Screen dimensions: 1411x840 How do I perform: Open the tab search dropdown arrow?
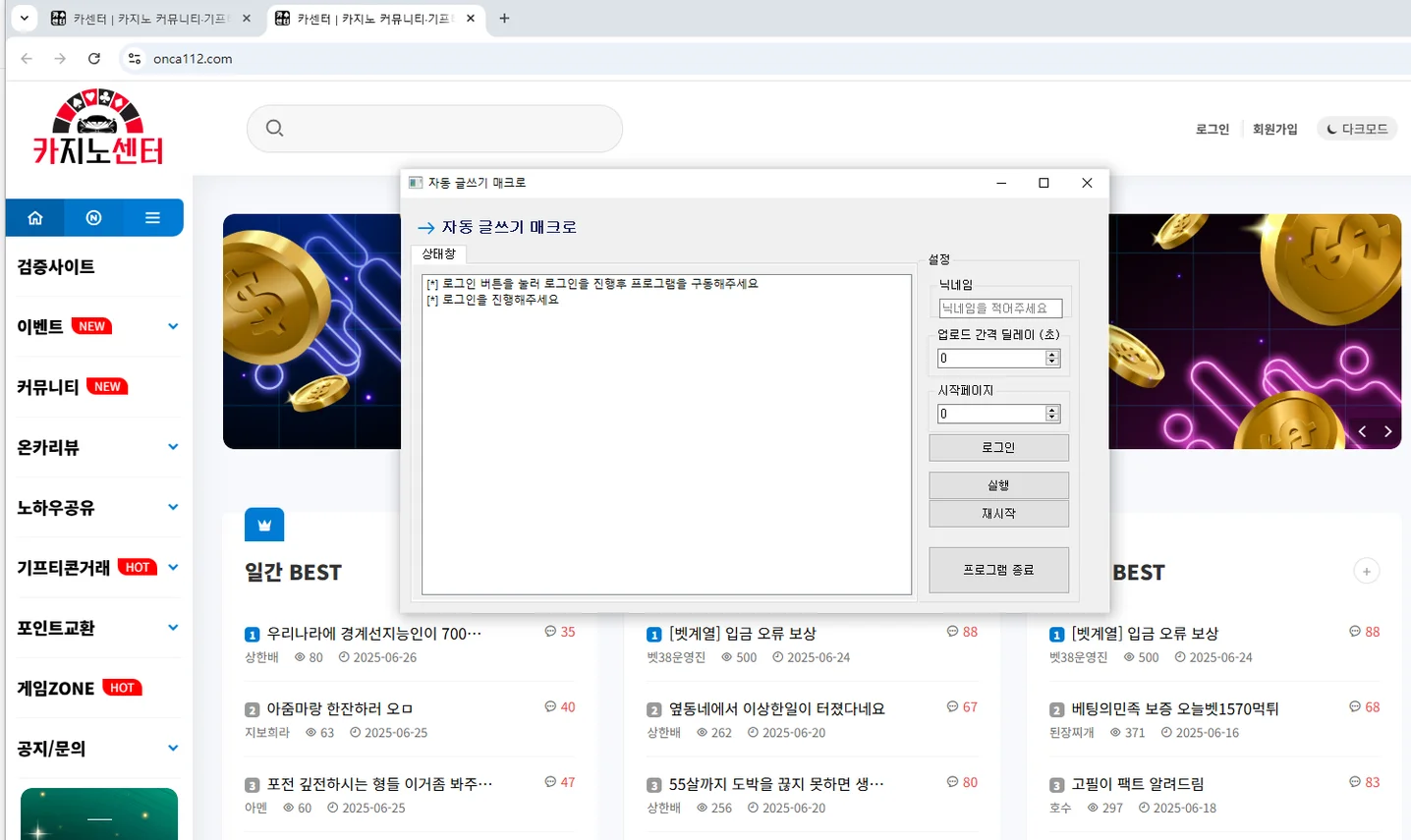[24, 18]
